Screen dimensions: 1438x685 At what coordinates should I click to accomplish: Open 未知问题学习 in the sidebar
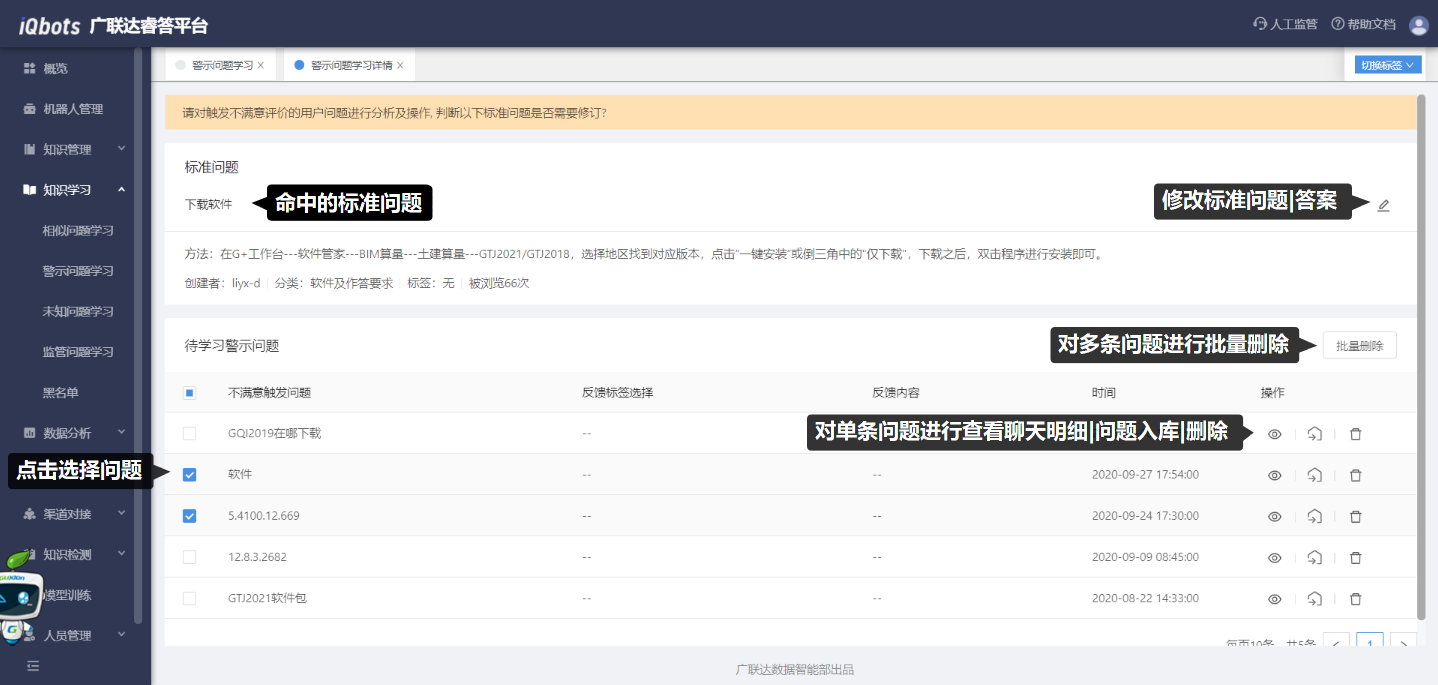pos(78,312)
